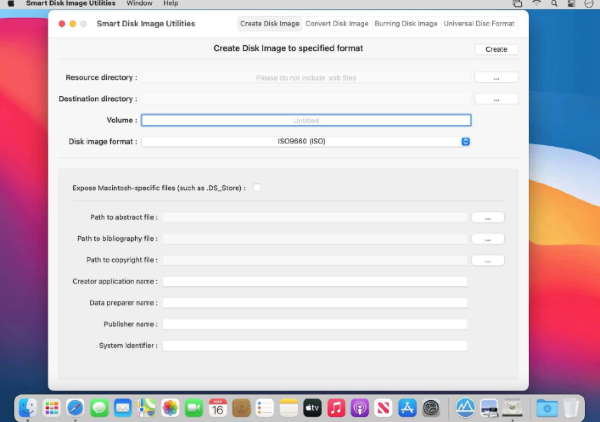Click heading 'Create Disk Image to specified format'
The height and width of the screenshot is (422, 600).
point(288,48)
